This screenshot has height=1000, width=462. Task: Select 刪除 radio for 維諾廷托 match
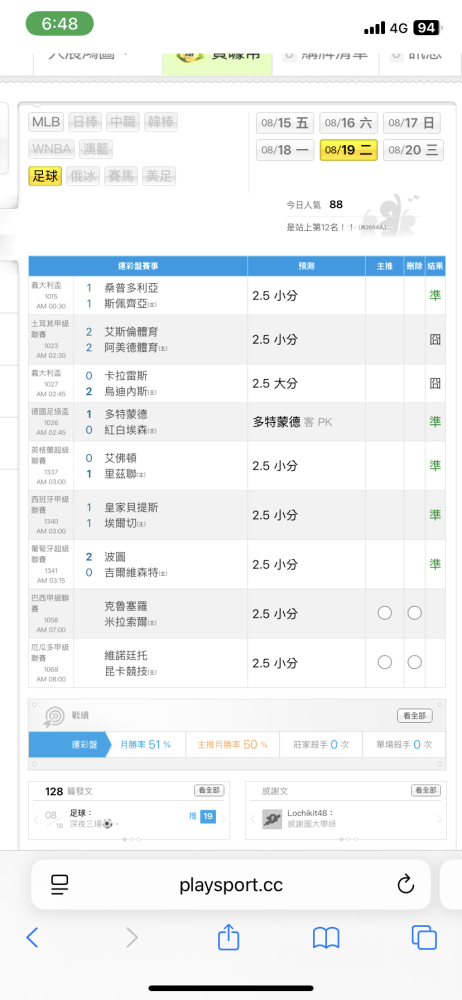click(x=415, y=662)
